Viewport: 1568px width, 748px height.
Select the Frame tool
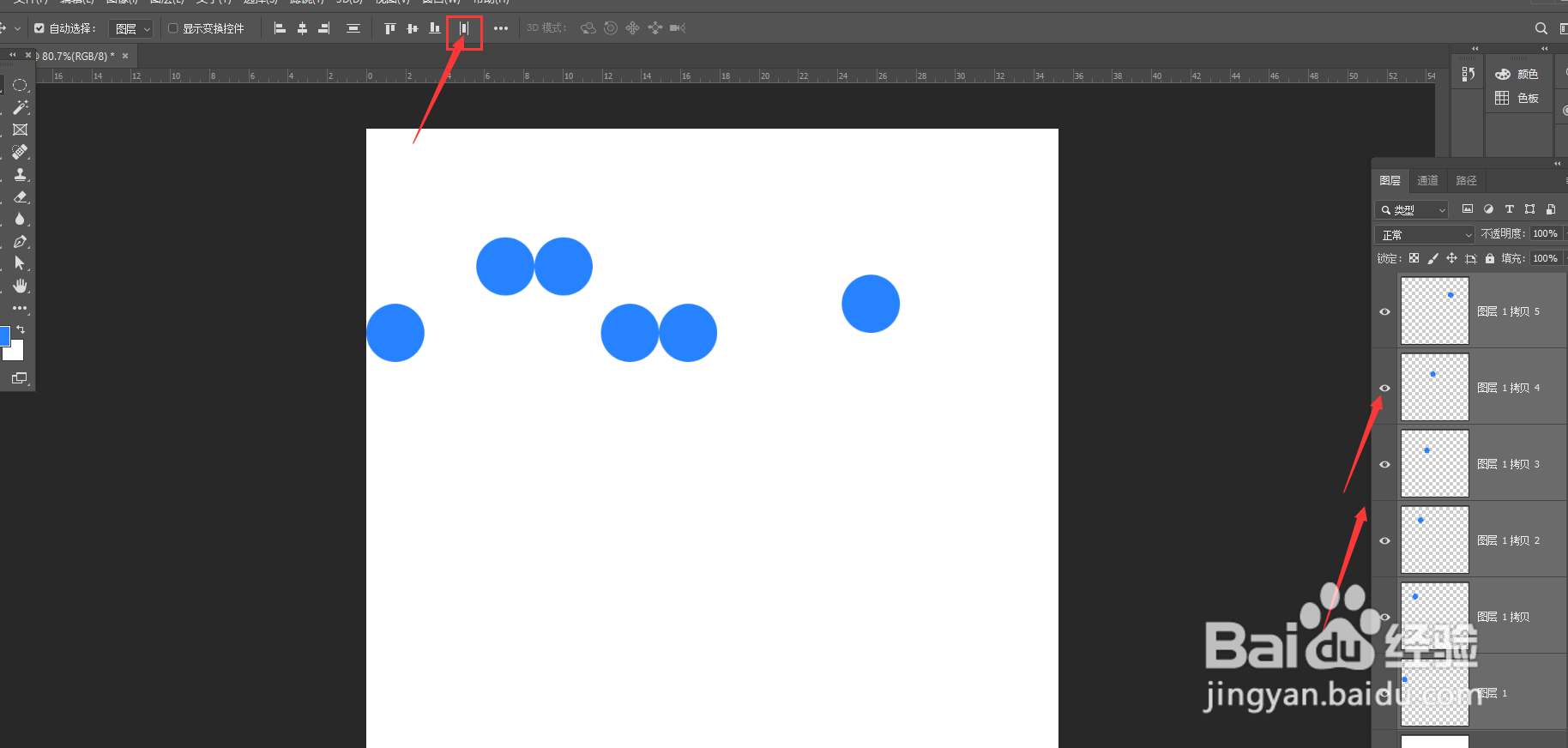(x=20, y=130)
